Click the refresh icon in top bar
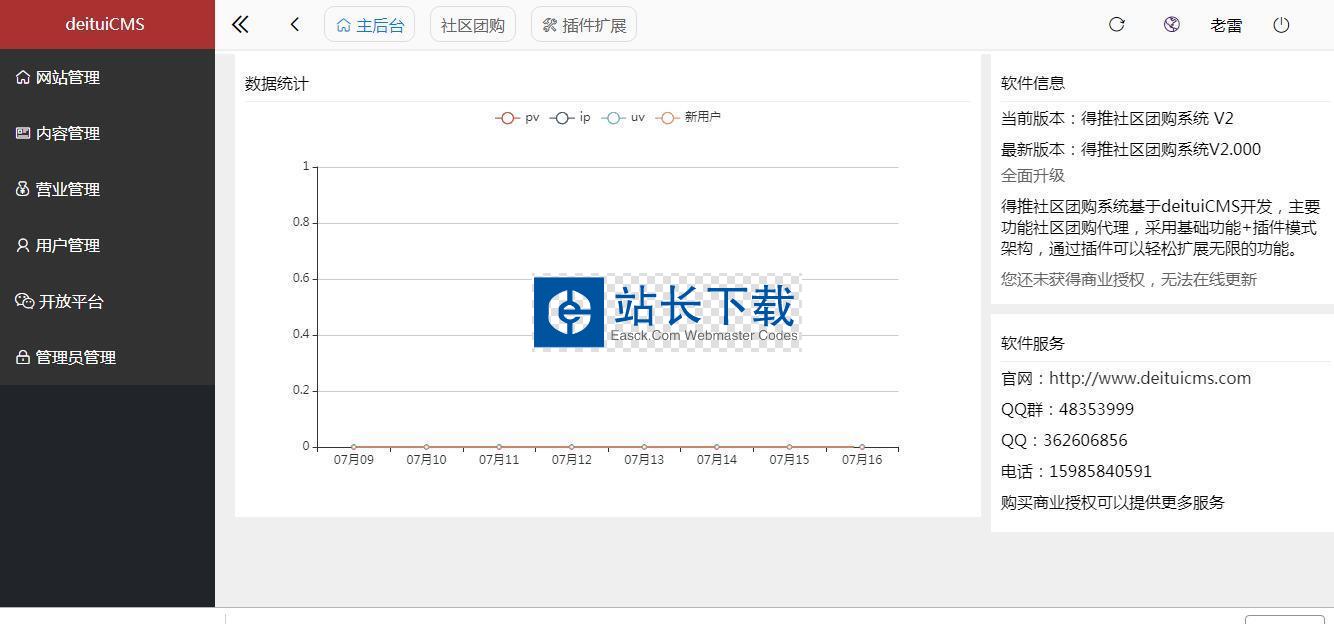This screenshot has width=1334, height=624. (x=1117, y=25)
